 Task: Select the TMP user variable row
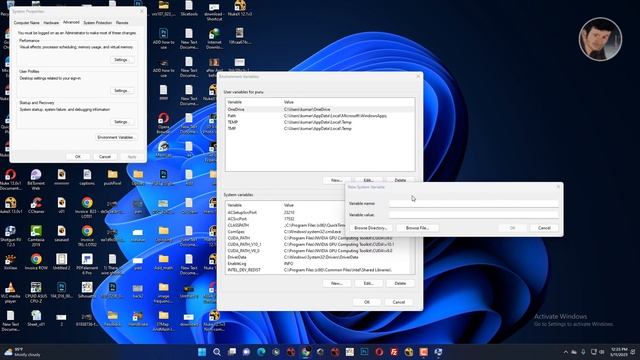tap(320, 129)
